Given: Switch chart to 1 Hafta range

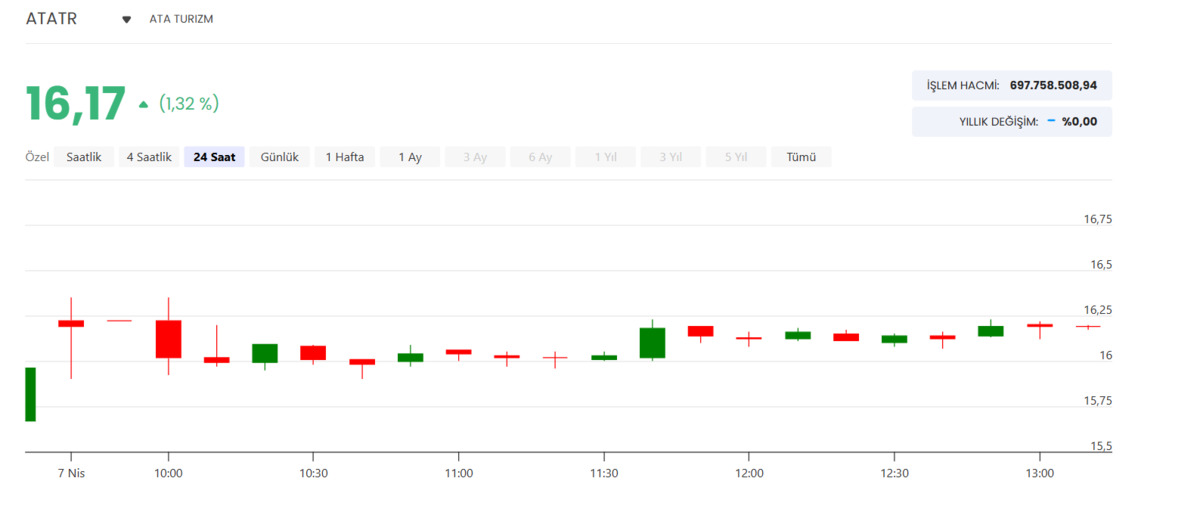Looking at the screenshot, I should pyautogui.click(x=345, y=157).
